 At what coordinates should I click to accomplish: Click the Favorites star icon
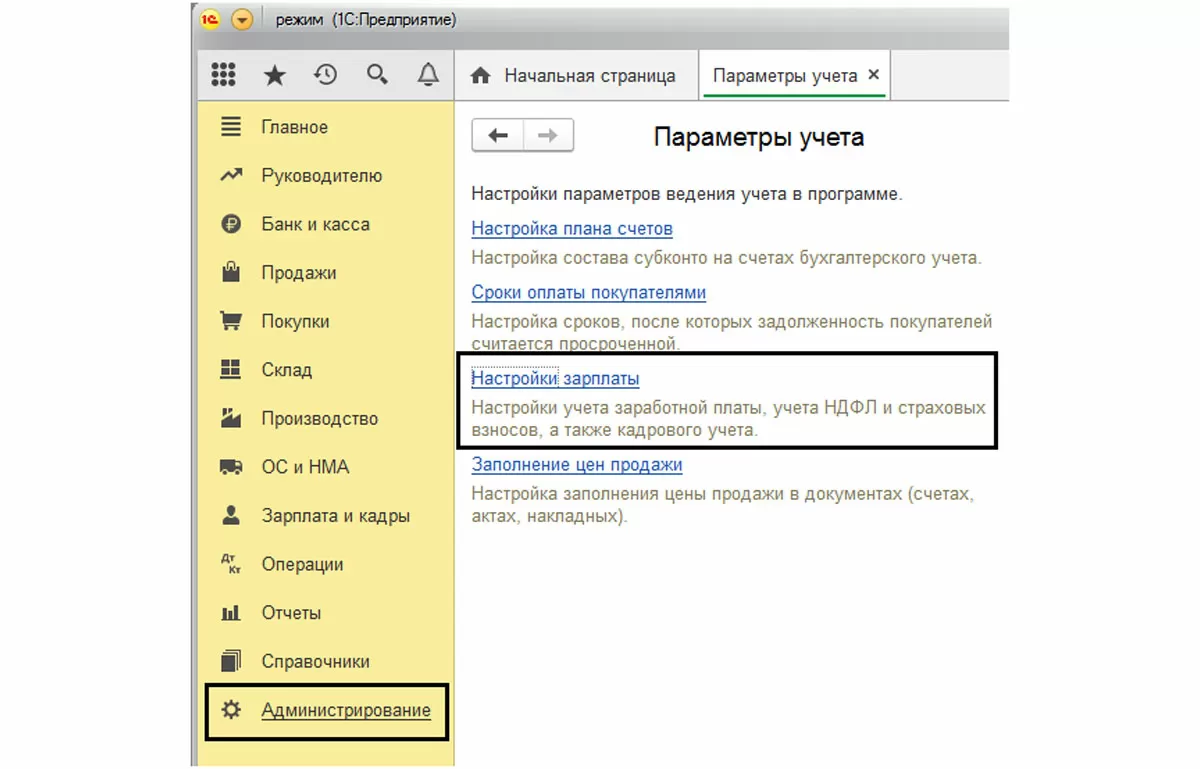274,75
